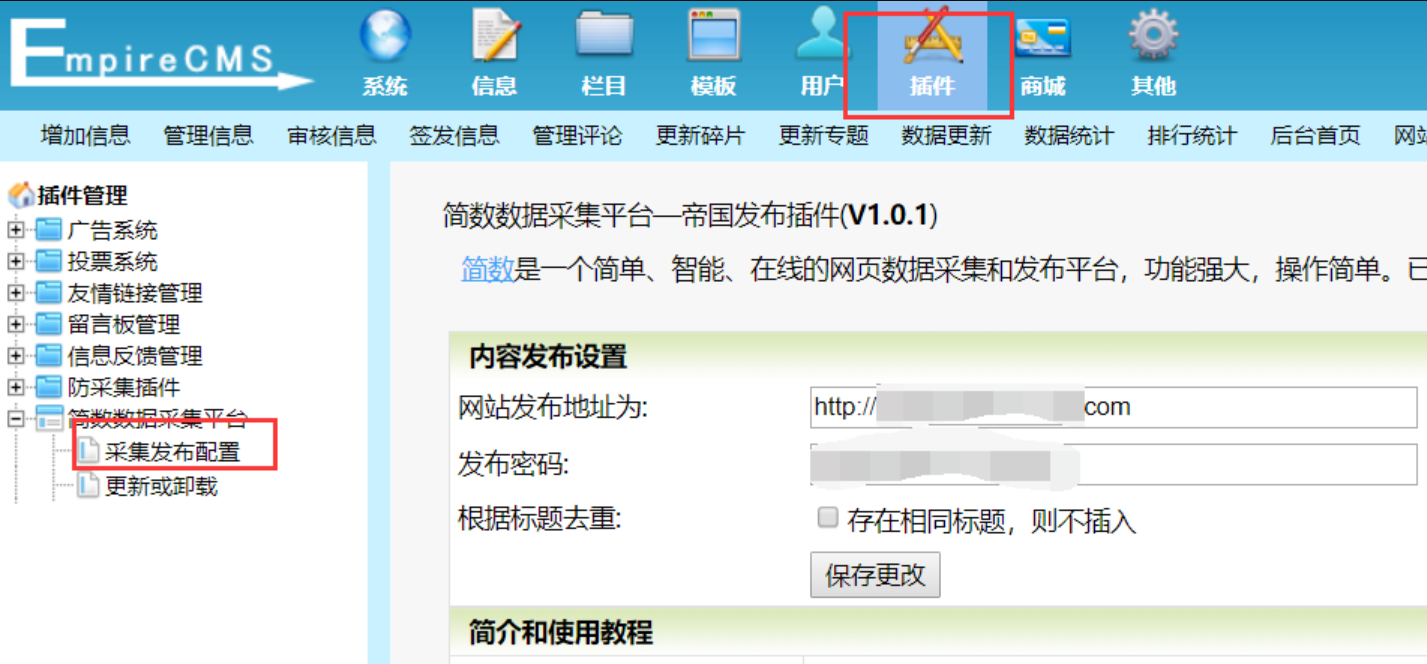
Task: Open 更新或卸载 in the tree
Action: [161, 486]
